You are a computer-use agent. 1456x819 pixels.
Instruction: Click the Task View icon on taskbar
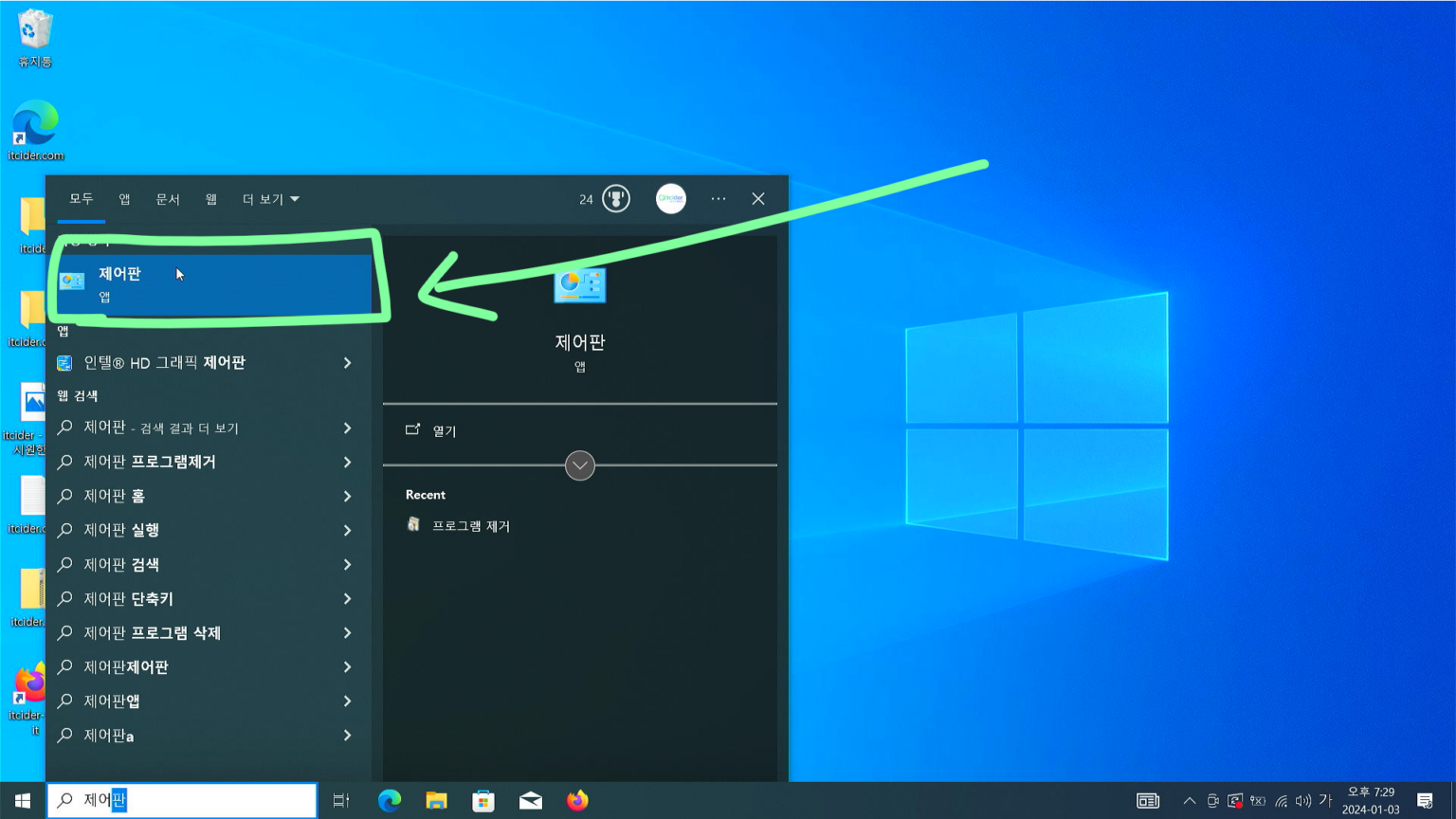[x=341, y=801]
